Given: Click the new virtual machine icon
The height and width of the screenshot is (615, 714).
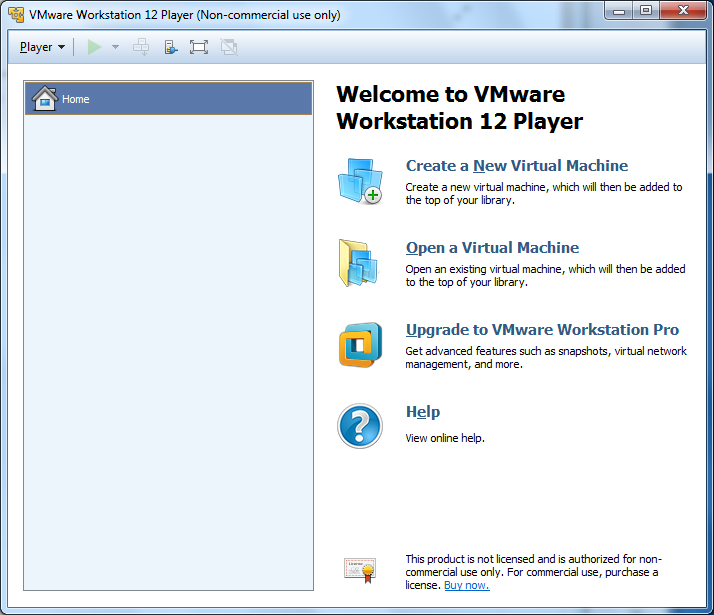Looking at the screenshot, I should [360, 181].
